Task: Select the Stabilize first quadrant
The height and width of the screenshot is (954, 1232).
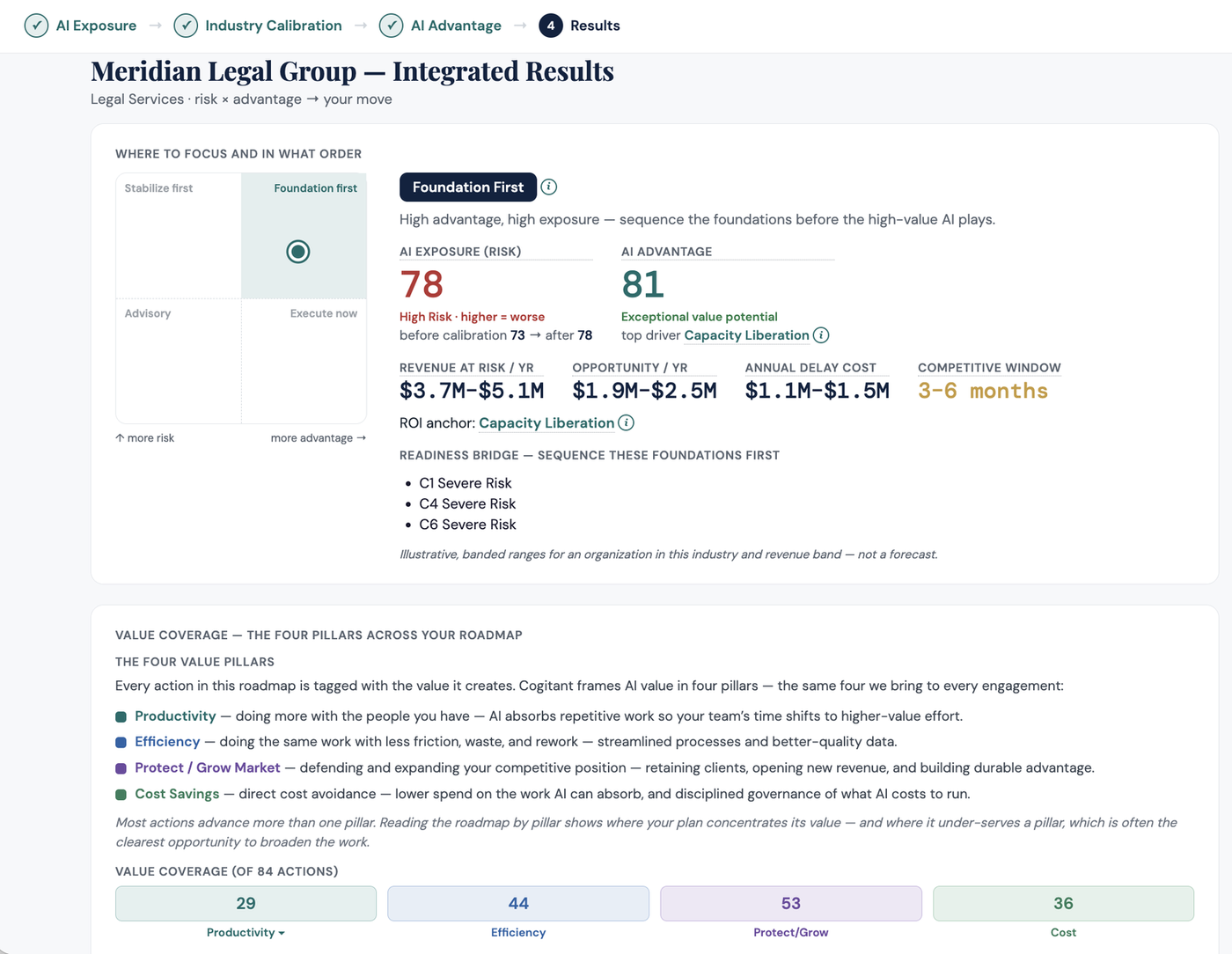Action: pyautogui.click(x=179, y=236)
